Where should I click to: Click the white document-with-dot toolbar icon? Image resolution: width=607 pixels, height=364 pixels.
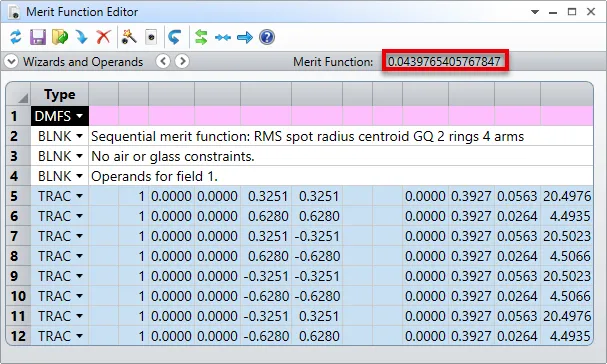[151, 37]
